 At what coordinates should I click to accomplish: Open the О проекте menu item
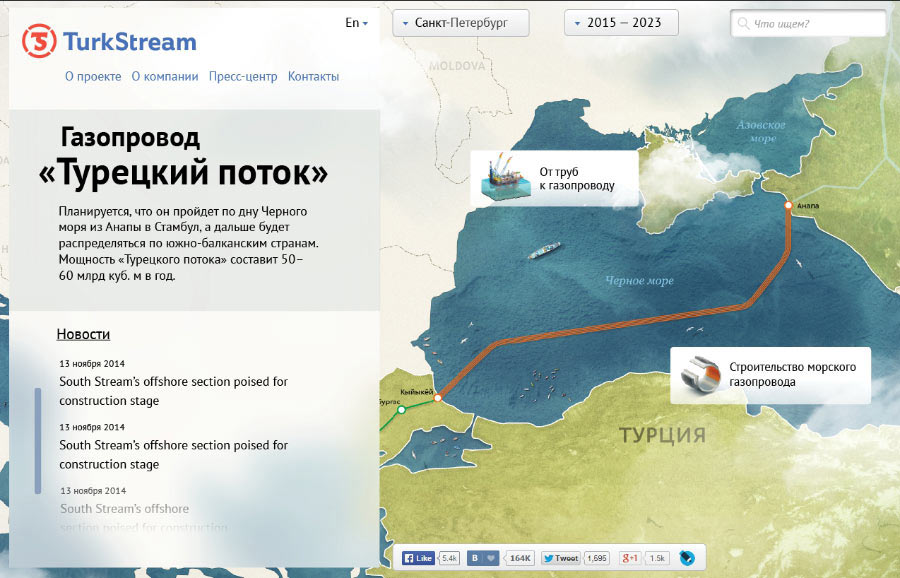[93, 76]
